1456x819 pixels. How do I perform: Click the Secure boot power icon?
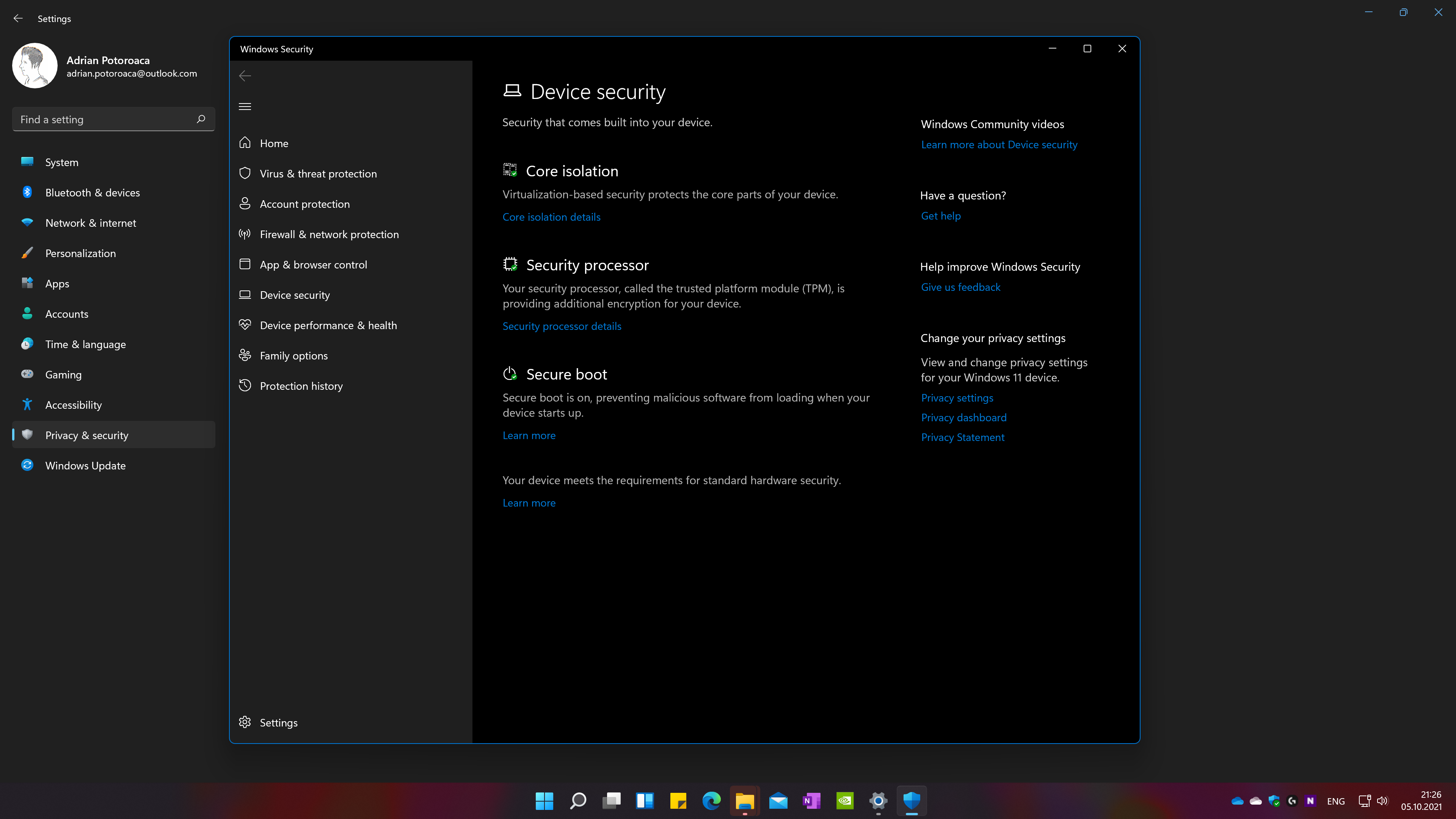pyautogui.click(x=510, y=373)
